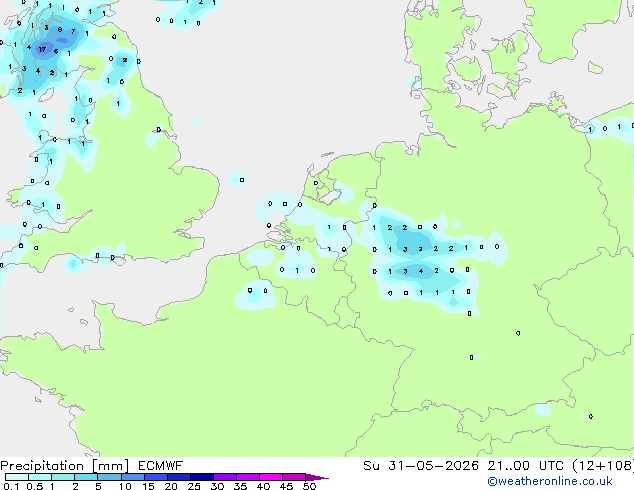This screenshot has width=634, height=490.
Task: Click the "ECMWF" model label
Action: click(161, 466)
